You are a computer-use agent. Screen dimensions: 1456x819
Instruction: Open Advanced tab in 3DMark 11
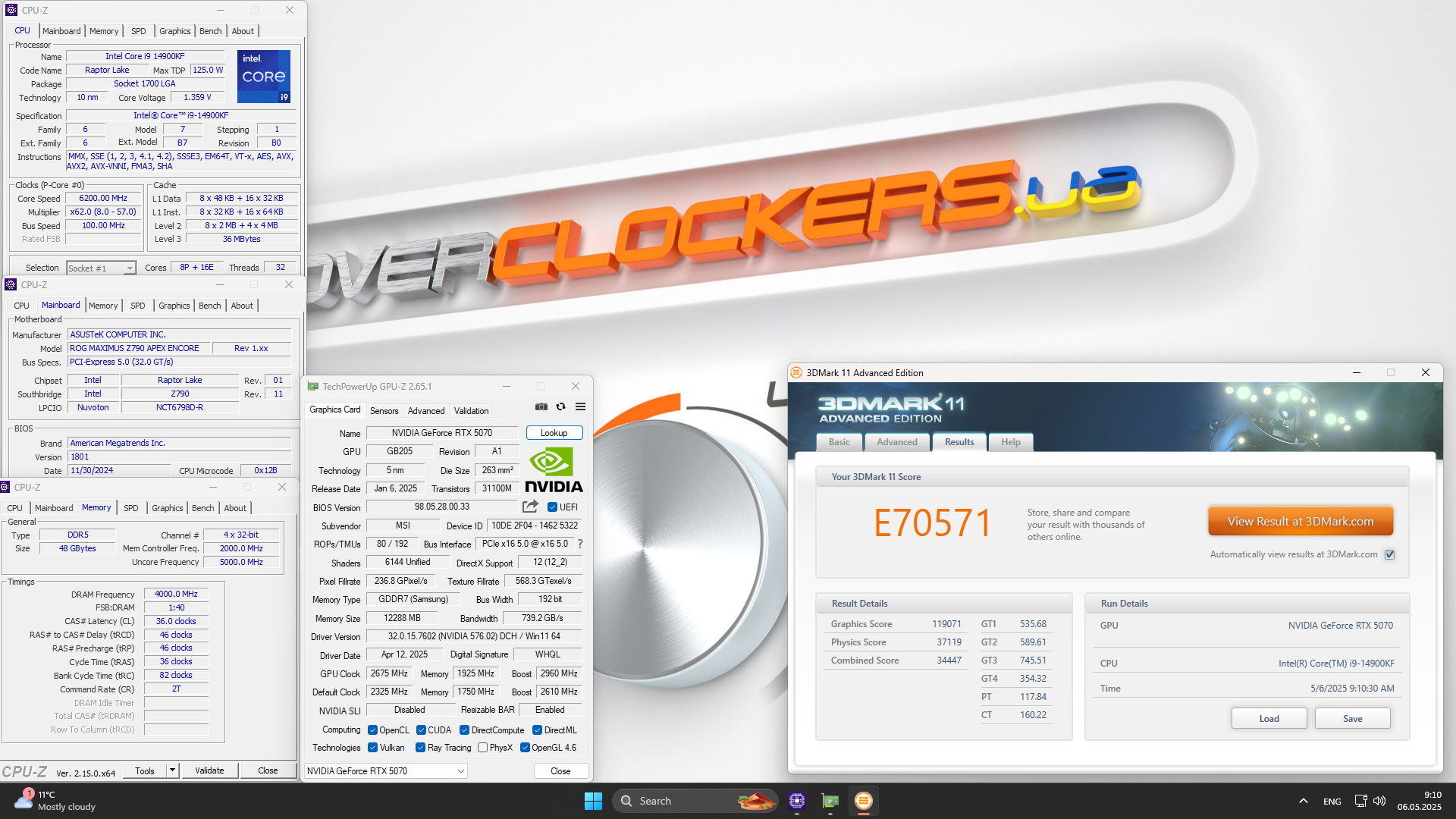point(897,442)
